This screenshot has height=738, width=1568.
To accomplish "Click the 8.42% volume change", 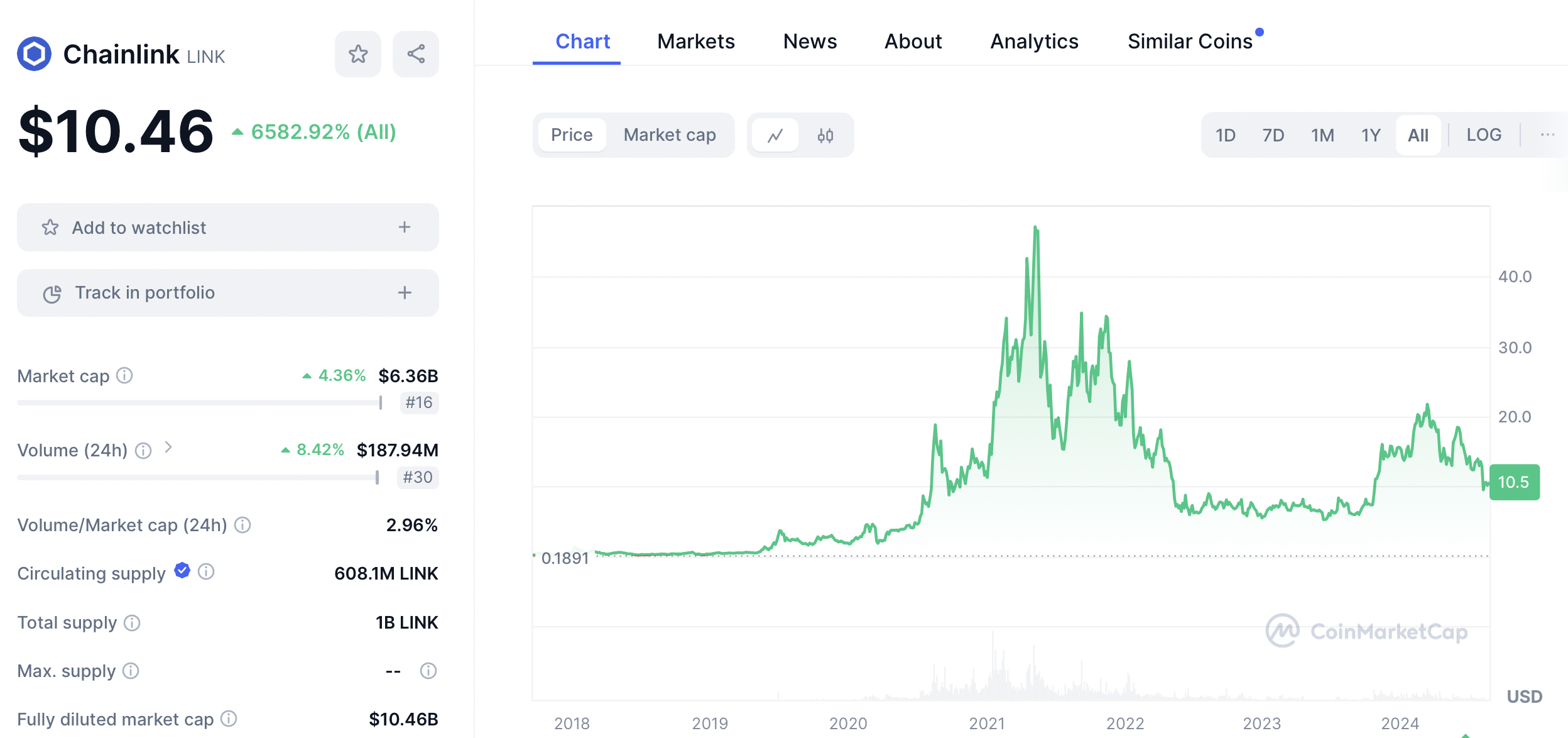I will point(320,449).
